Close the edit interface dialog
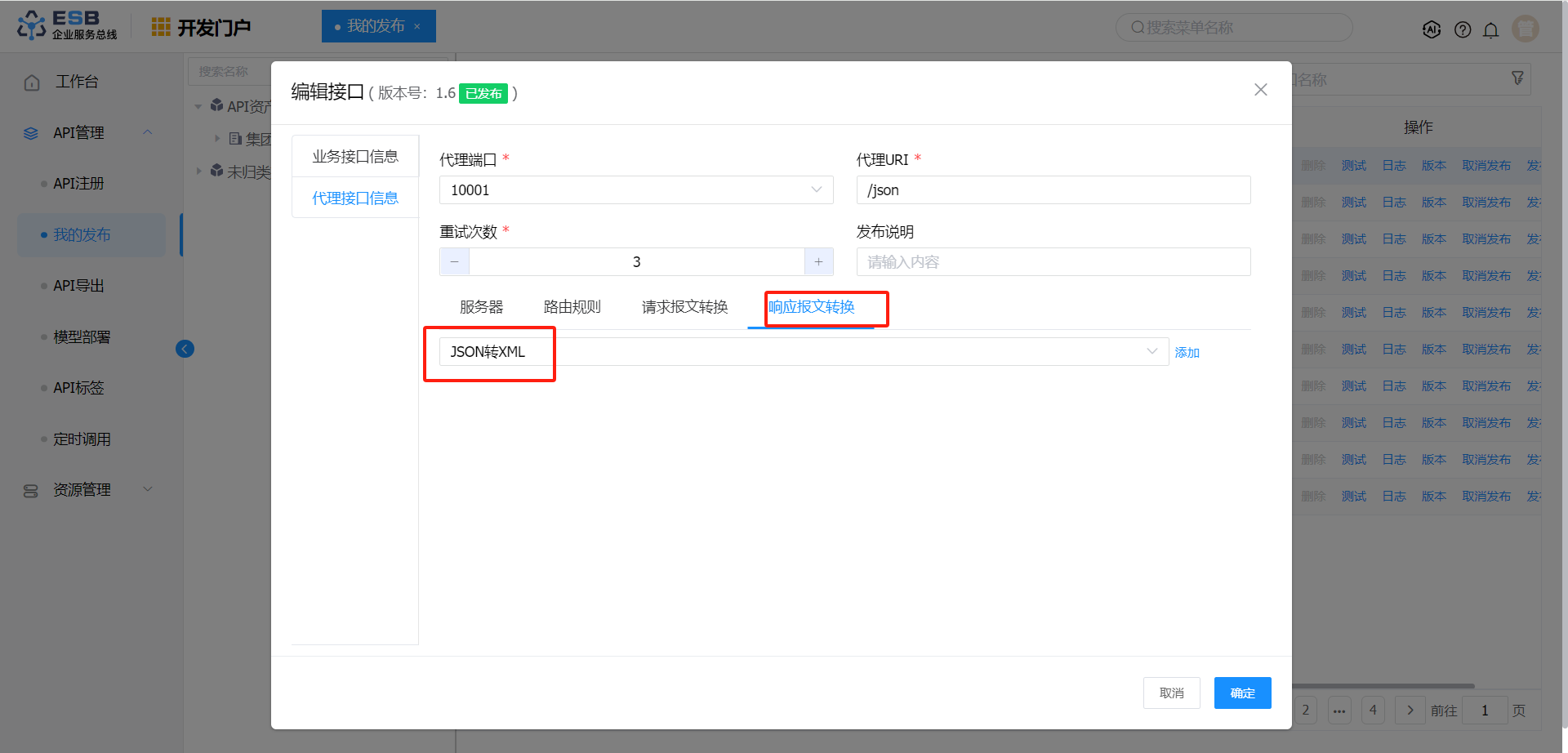This screenshot has height=753, width=1568. [x=1260, y=90]
